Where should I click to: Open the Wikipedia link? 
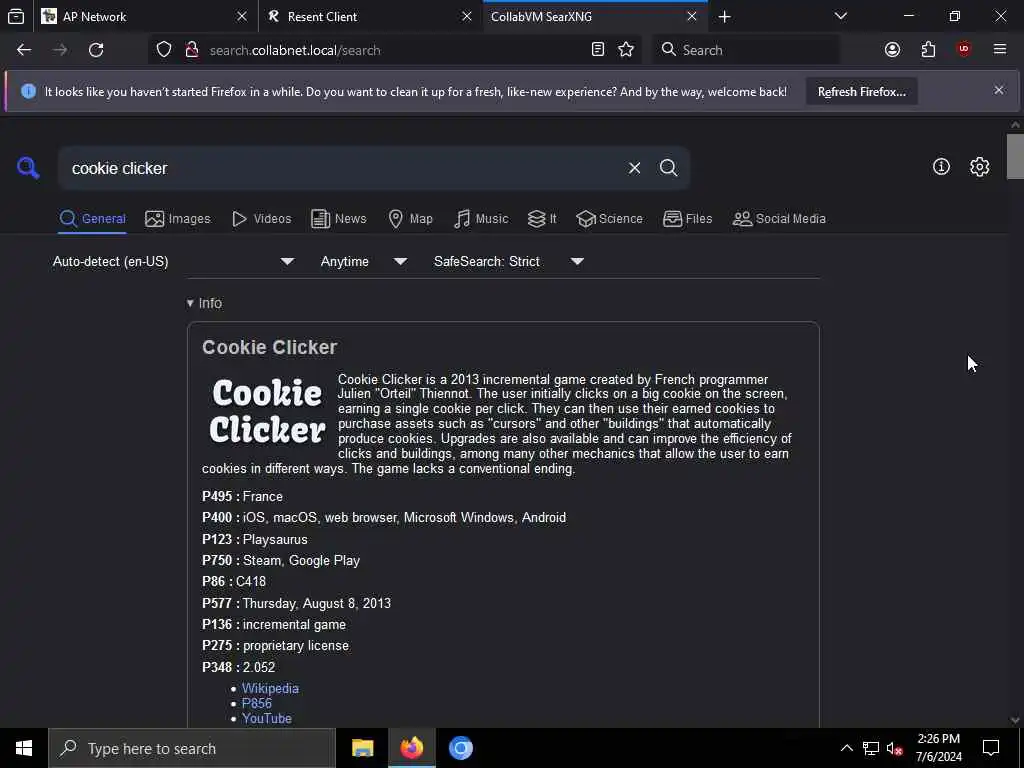[x=270, y=688]
